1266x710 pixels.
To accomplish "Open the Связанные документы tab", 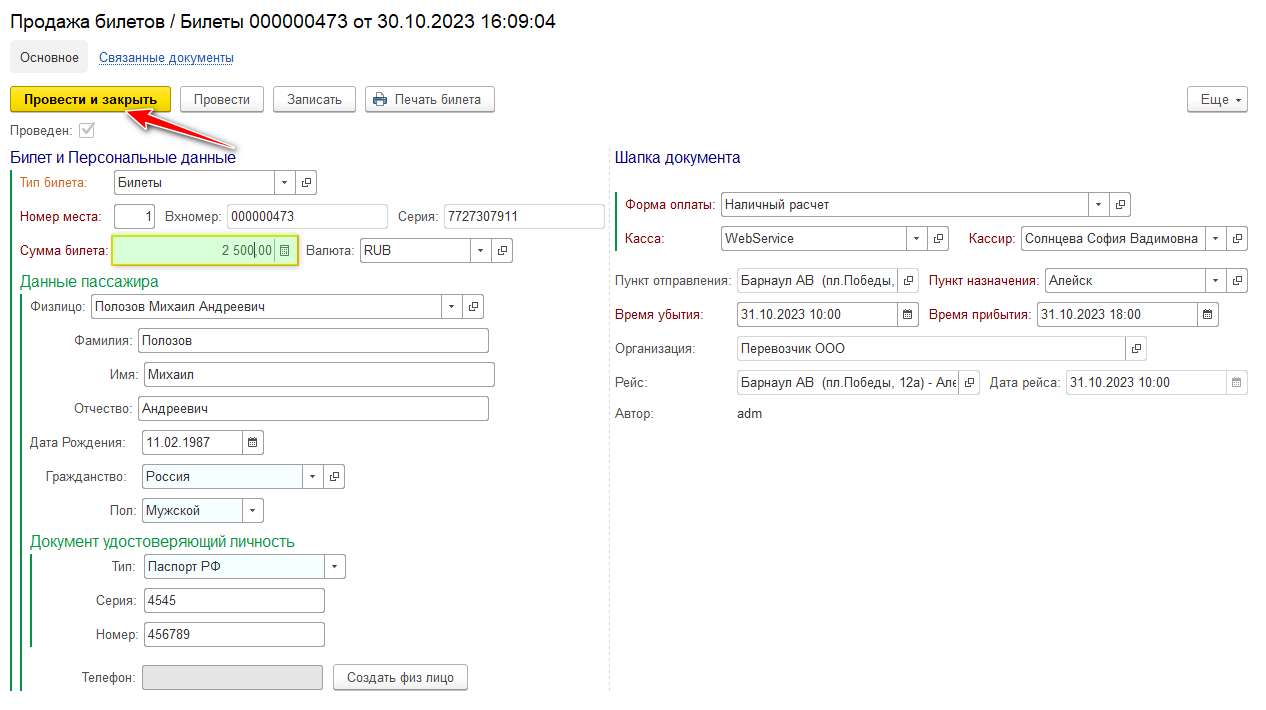I will (166, 58).
